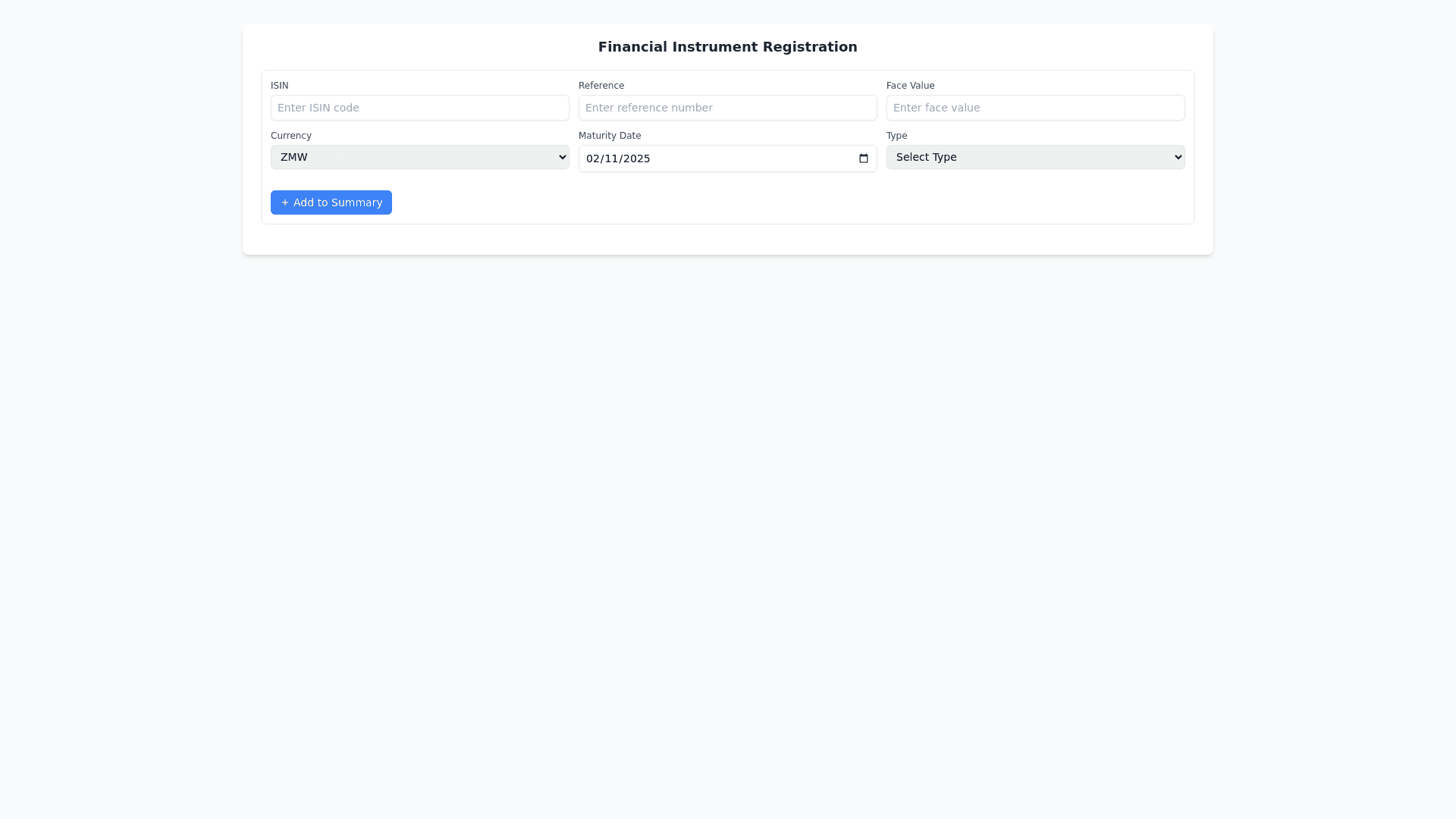1456x819 pixels.
Task: Select the month segment of Maturity Date
Action: point(592,158)
